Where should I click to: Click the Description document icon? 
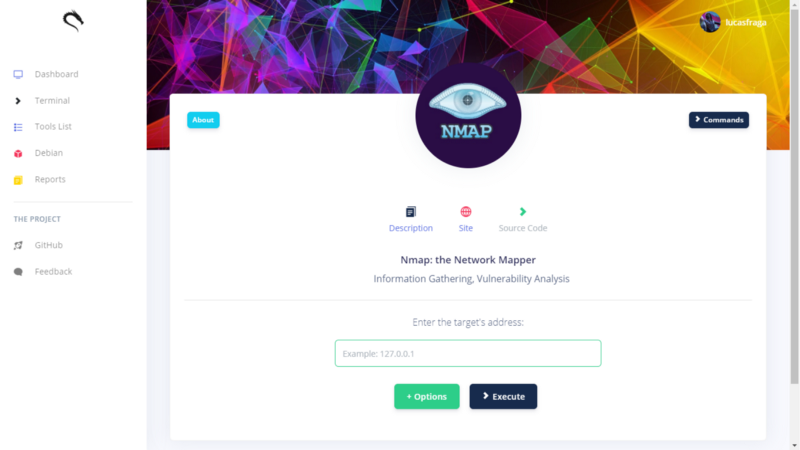[411, 212]
